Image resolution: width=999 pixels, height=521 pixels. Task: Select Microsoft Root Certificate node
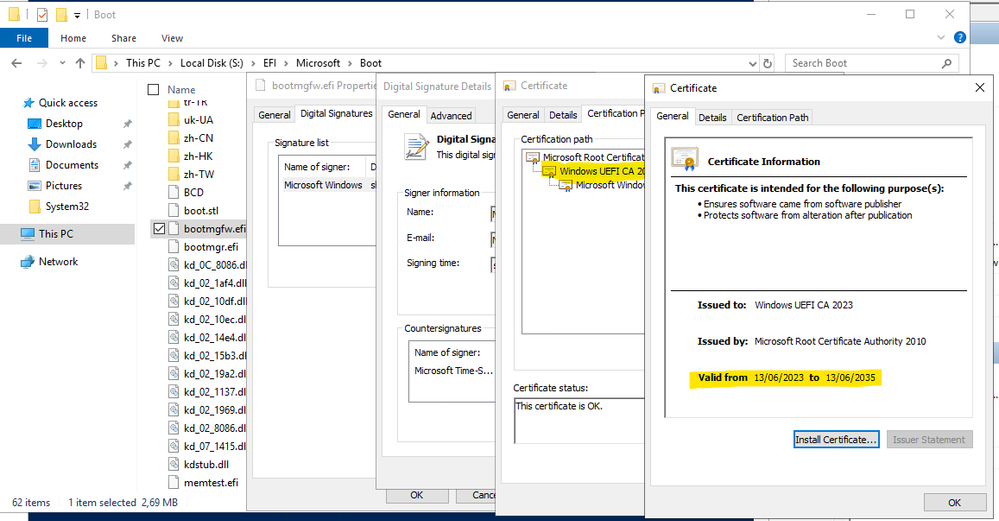point(586,157)
